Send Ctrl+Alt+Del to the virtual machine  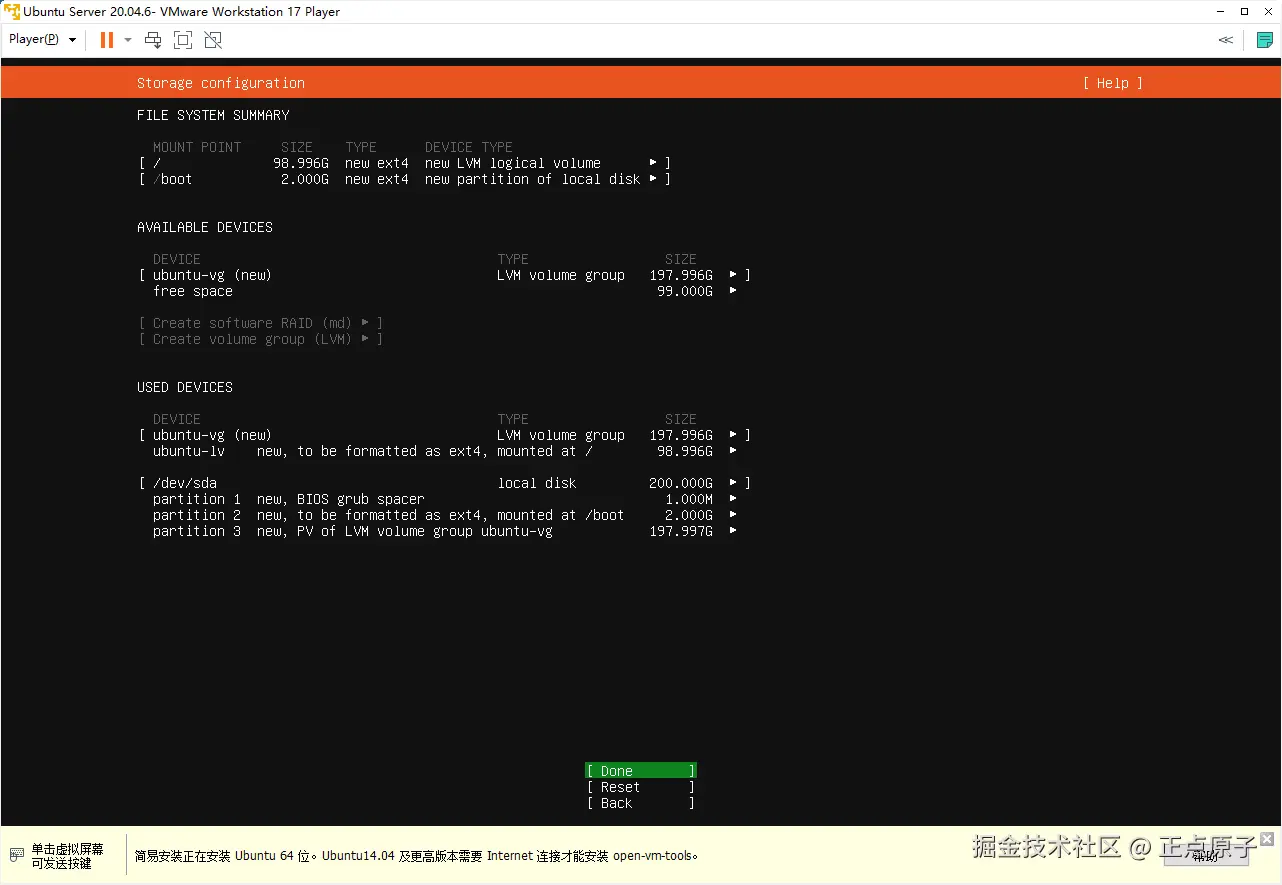click(153, 40)
